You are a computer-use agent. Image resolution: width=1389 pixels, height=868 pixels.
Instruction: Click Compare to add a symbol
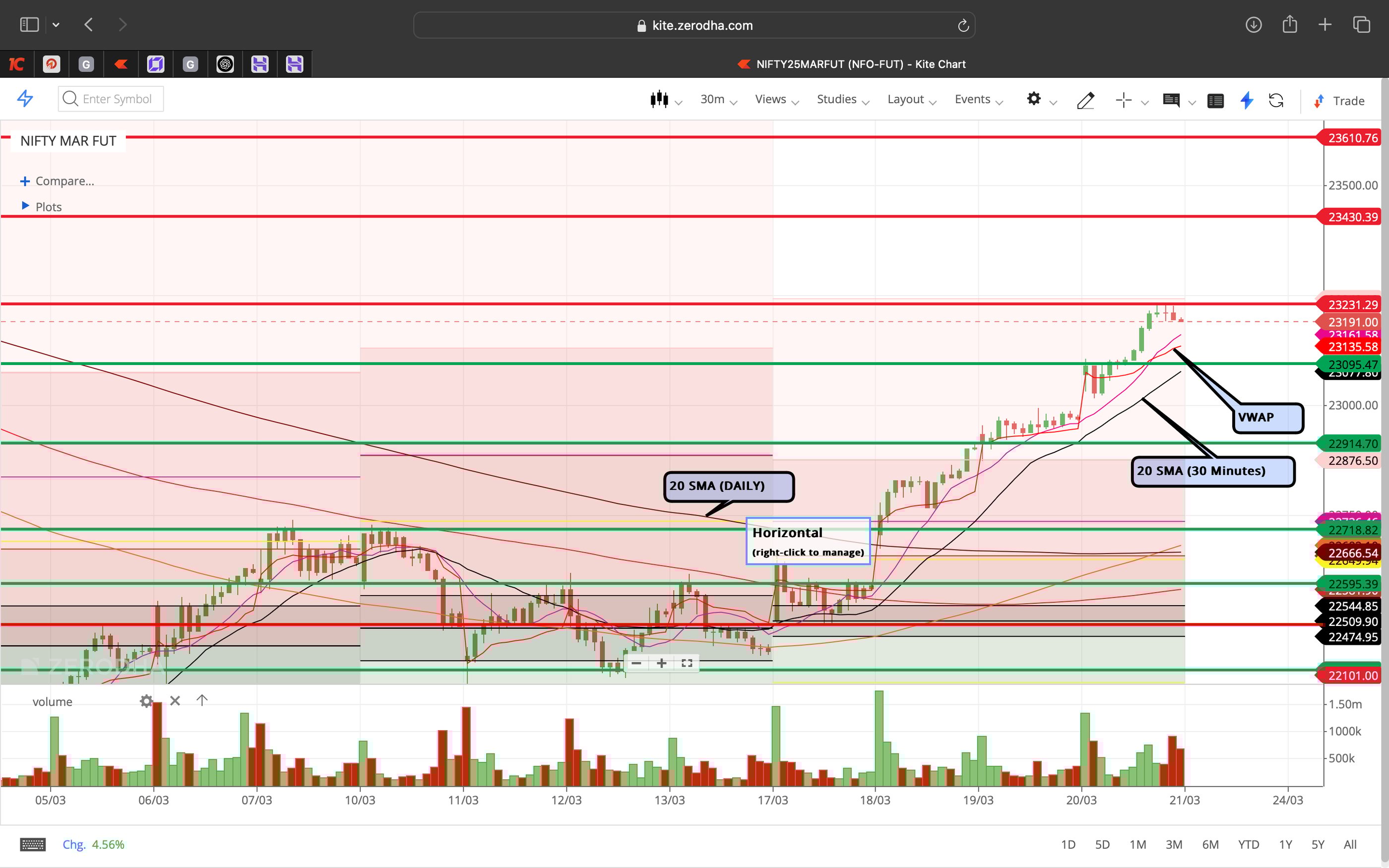click(x=63, y=181)
